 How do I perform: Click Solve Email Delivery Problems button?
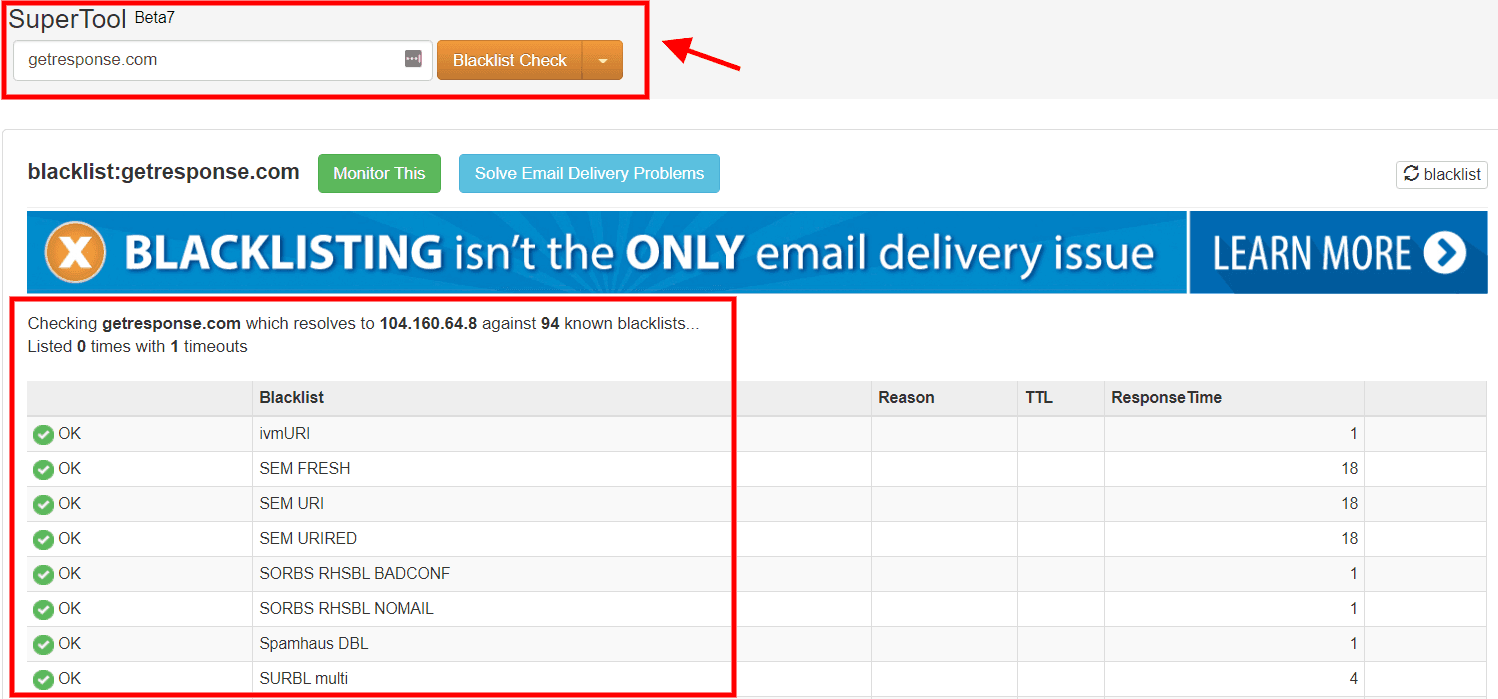589,173
